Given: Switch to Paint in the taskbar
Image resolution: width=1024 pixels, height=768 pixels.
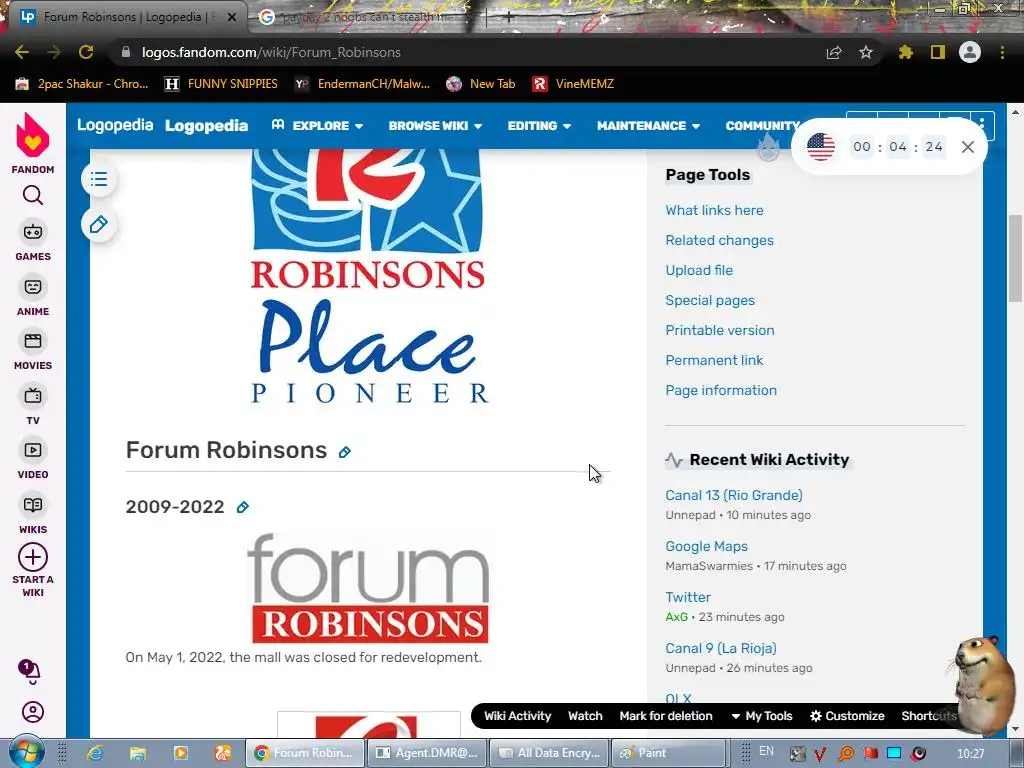Looking at the screenshot, I should tap(667, 753).
